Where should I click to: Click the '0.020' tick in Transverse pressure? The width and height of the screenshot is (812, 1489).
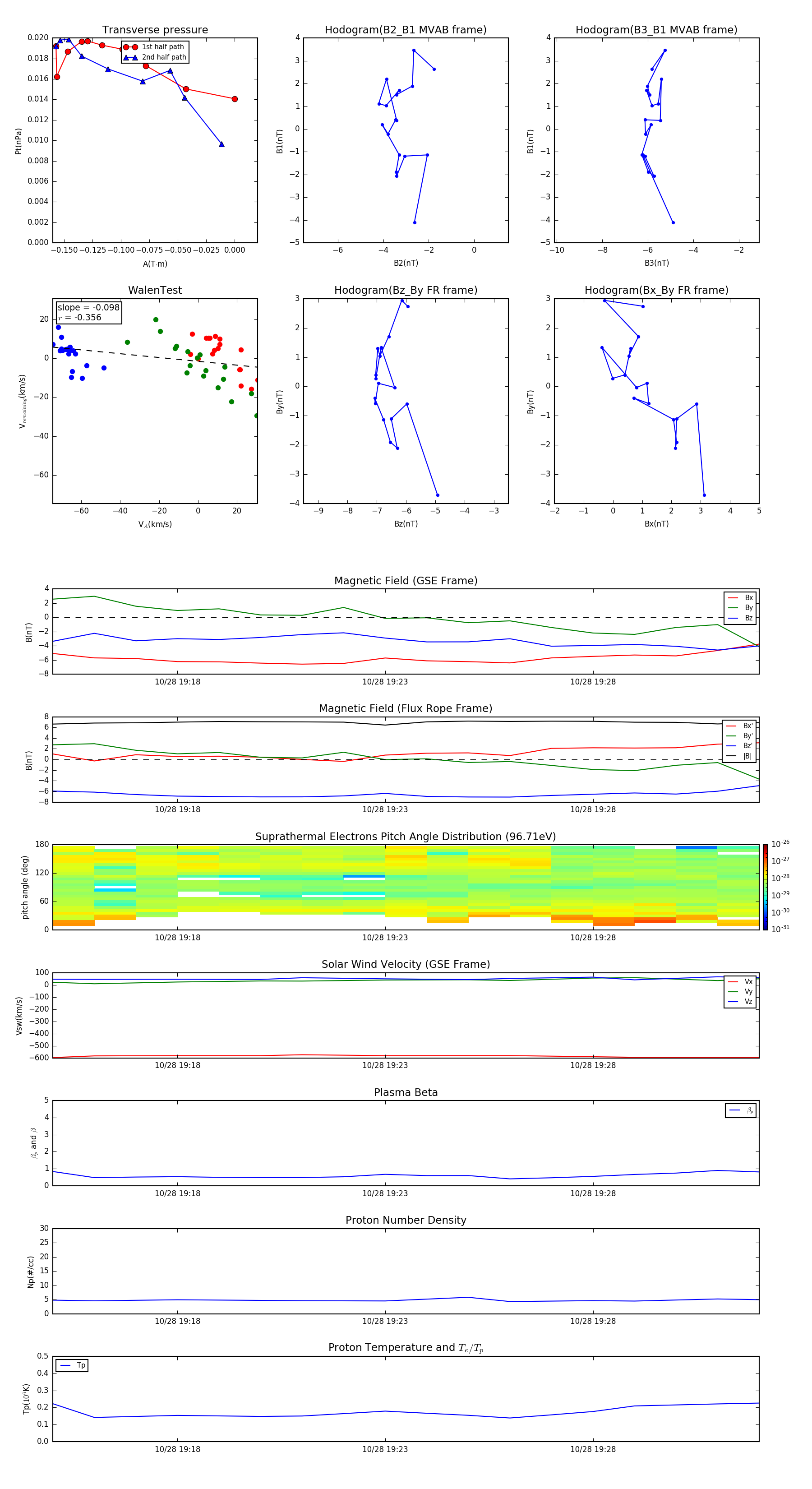(x=38, y=37)
